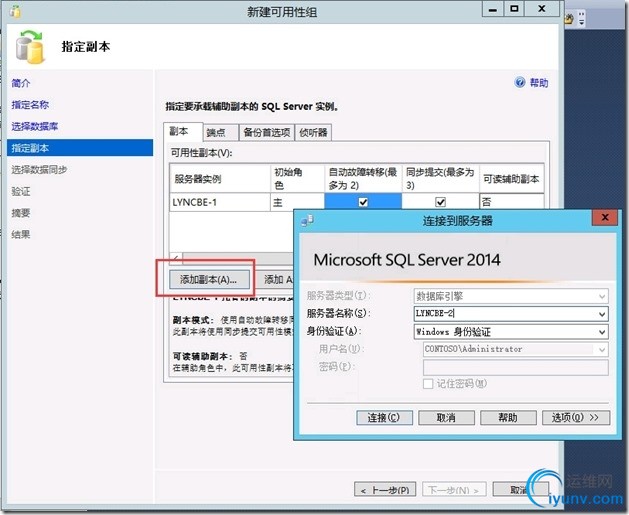Click the 选择数据同步 wizard step
Viewport: 629px width, 515px height.
[39, 170]
